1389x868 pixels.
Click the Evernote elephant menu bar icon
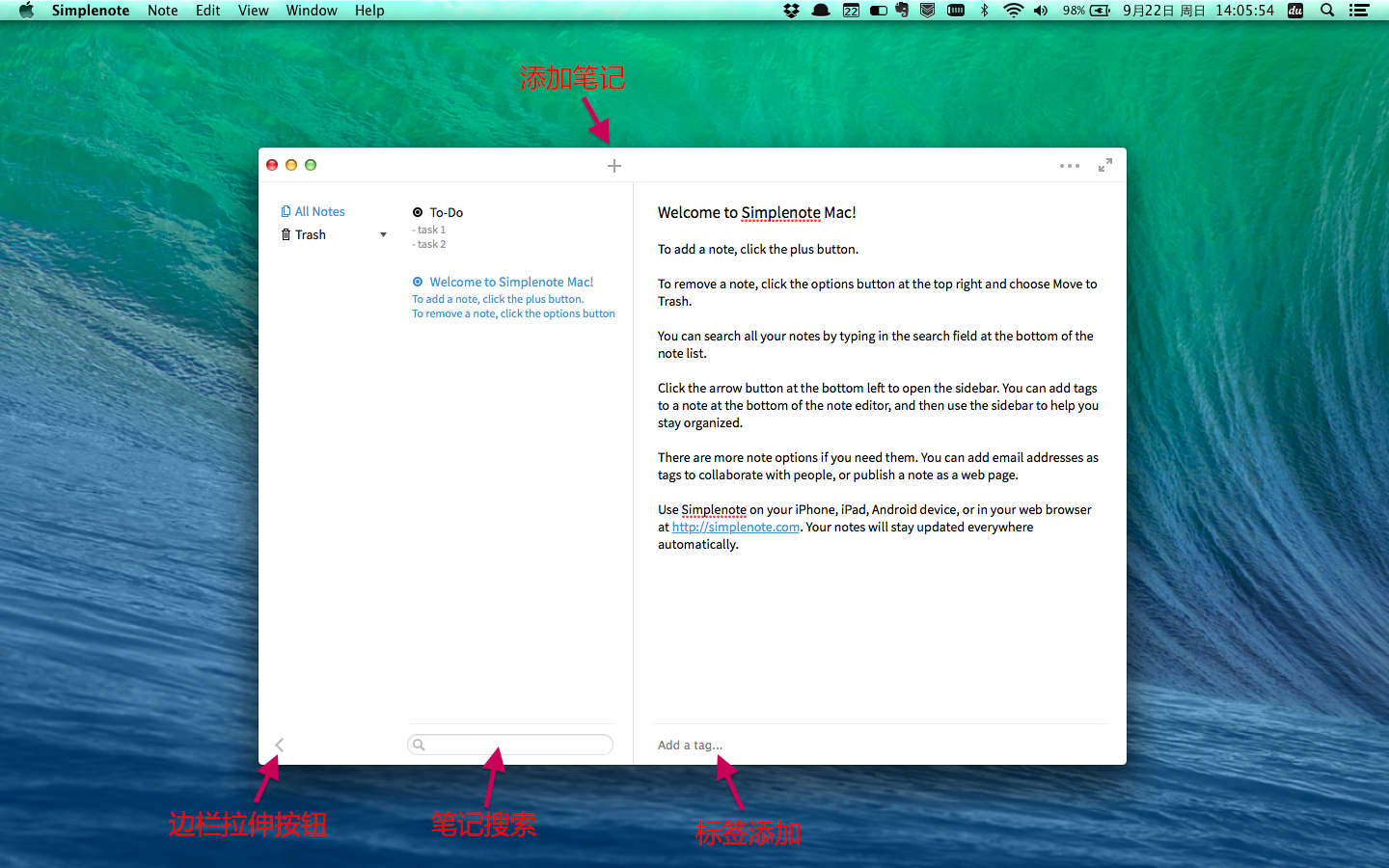click(x=902, y=11)
